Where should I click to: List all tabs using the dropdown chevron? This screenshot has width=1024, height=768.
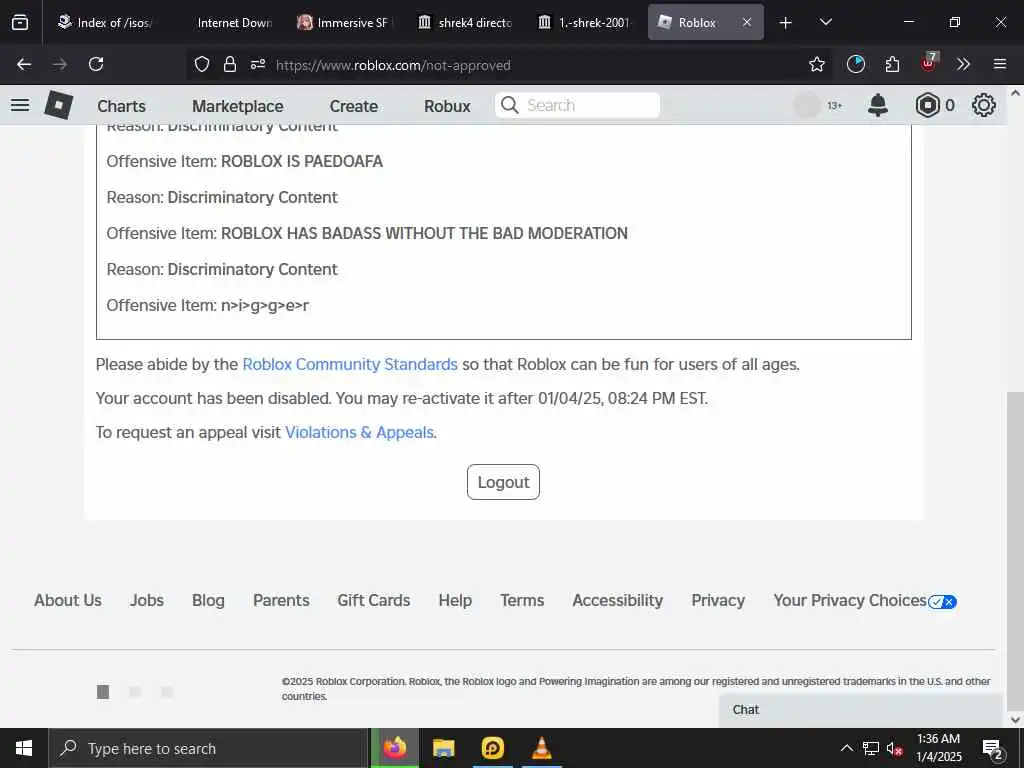point(825,22)
